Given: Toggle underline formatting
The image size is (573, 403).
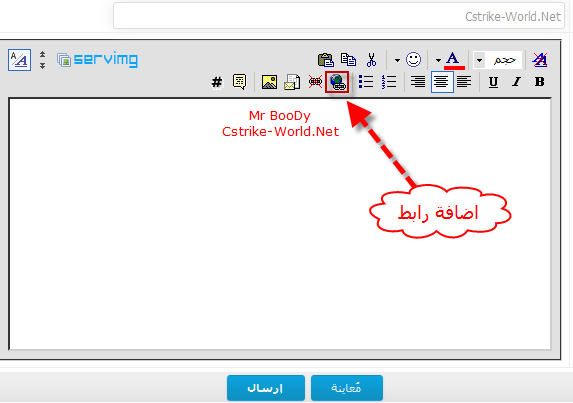Looking at the screenshot, I should coord(493,82).
